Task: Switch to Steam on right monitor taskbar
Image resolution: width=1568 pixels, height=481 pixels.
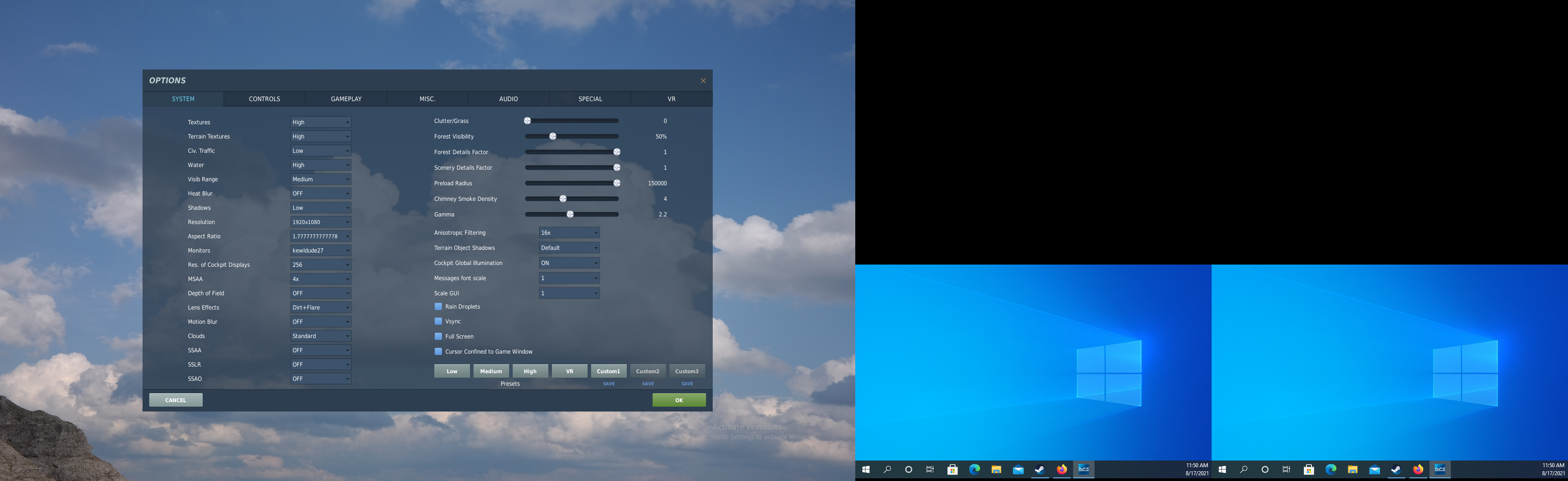Action: point(1396,469)
